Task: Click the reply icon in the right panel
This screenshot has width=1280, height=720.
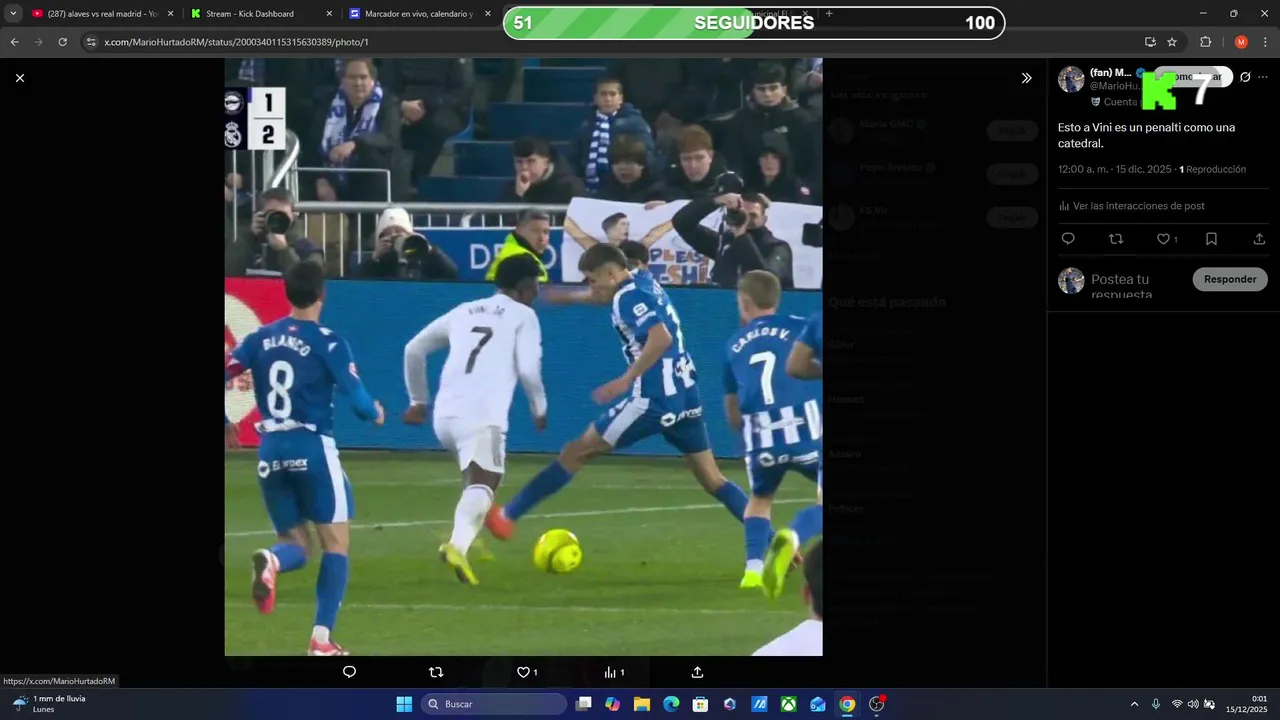Action: click(x=1068, y=239)
